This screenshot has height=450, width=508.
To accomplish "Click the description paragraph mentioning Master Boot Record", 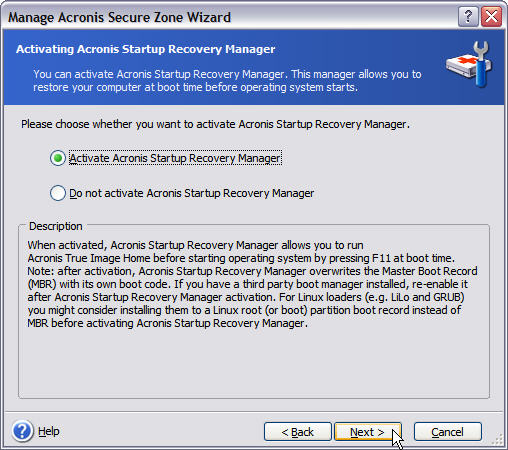I will [252, 284].
